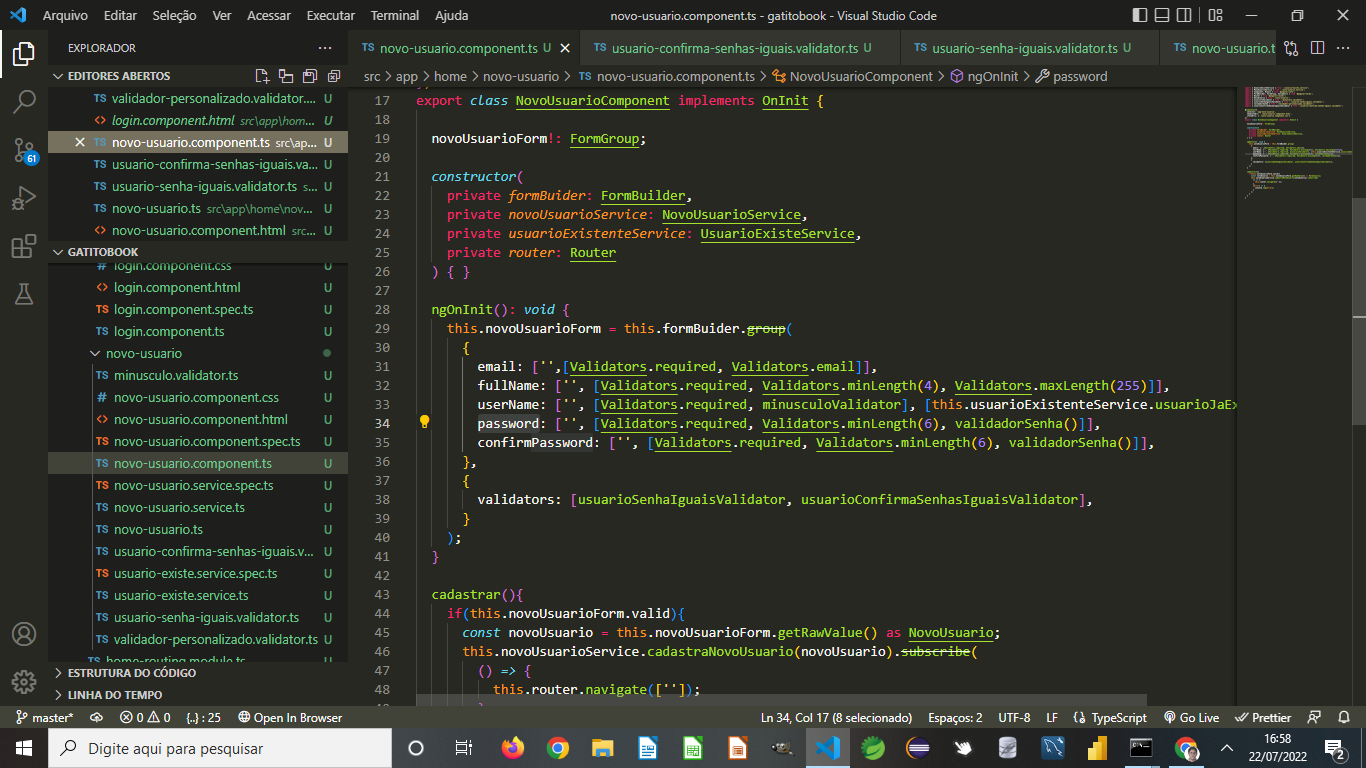Open login.component.html in Open Editors
The width and height of the screenshot is (1366, 768).
[x=198, y=120]
